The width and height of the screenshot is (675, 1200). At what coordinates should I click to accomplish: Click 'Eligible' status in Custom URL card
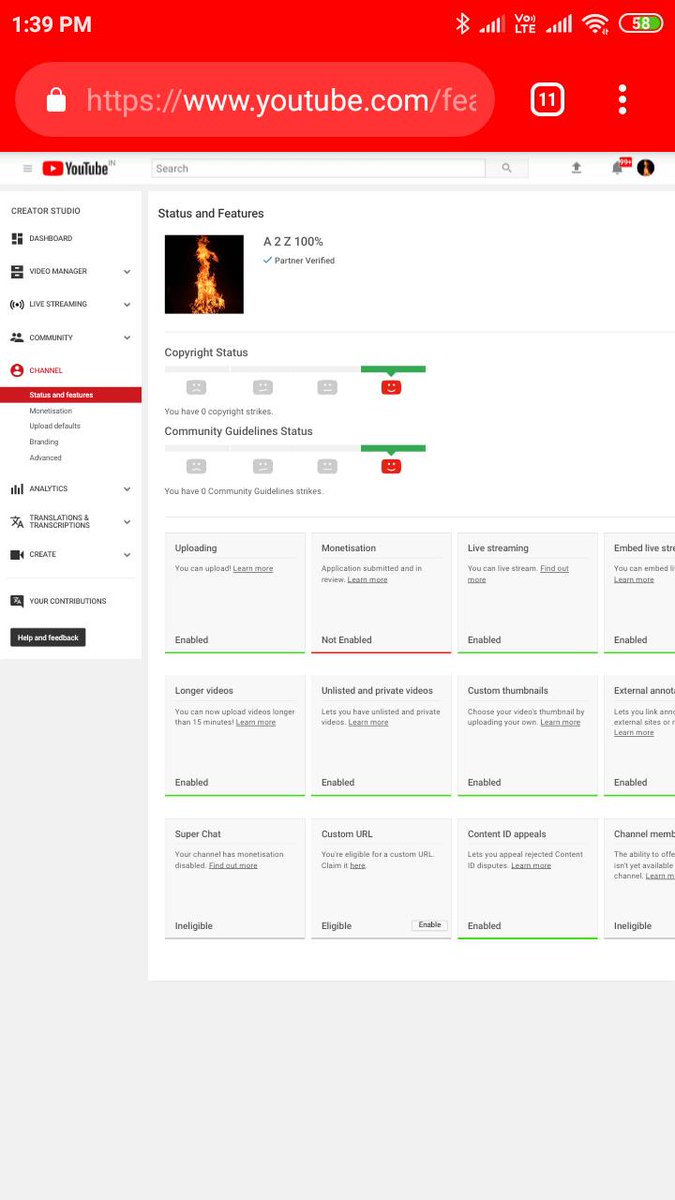click(336, 926)
